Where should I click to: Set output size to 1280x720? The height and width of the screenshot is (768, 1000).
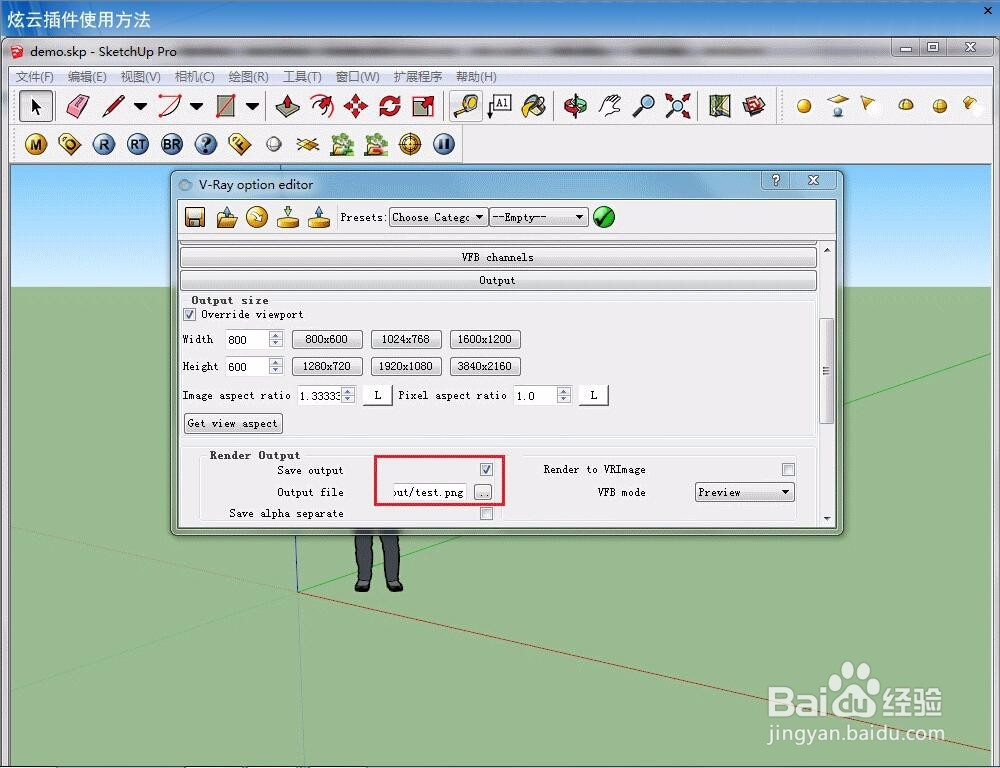coord(327,366)
